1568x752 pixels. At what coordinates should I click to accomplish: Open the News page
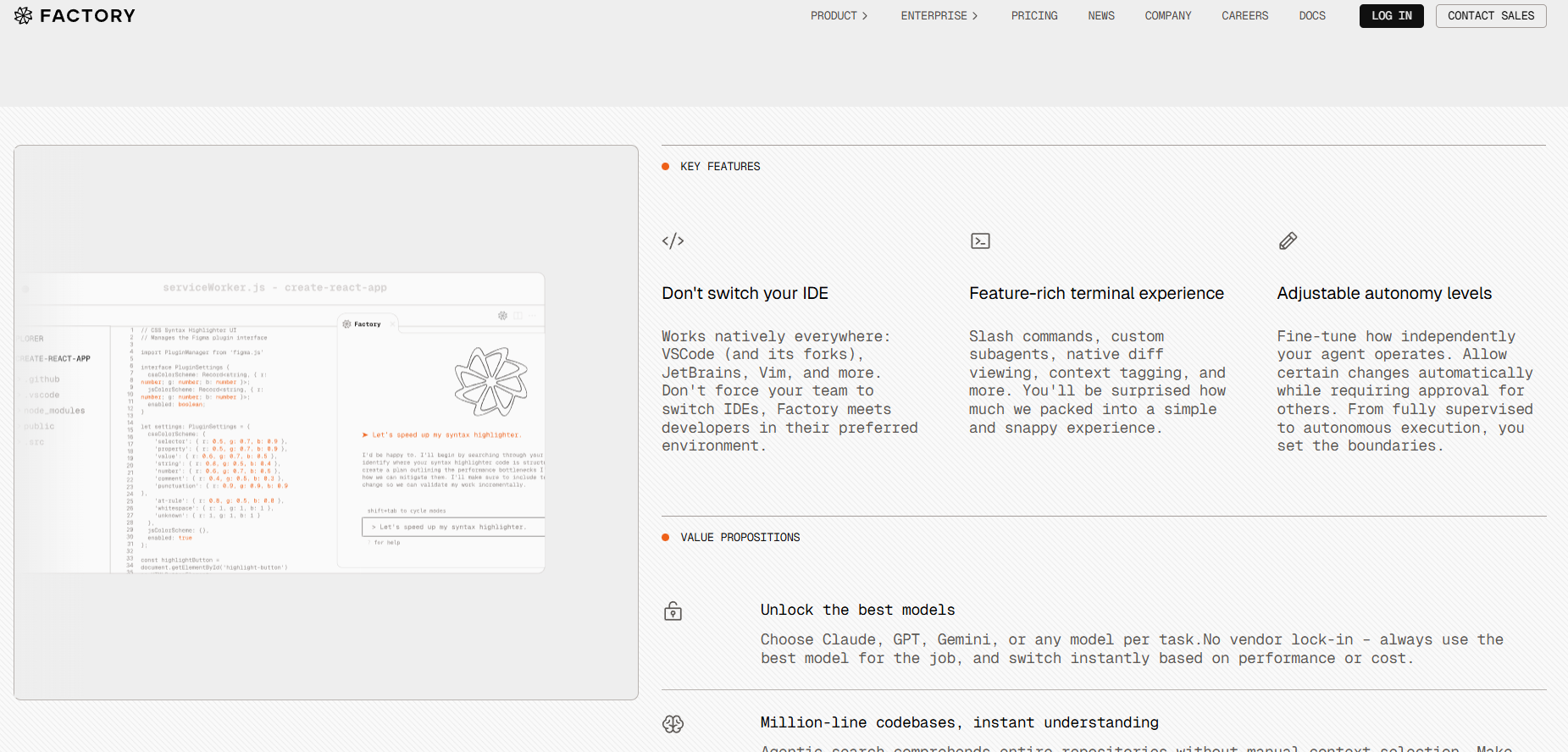click(1100, 15)
